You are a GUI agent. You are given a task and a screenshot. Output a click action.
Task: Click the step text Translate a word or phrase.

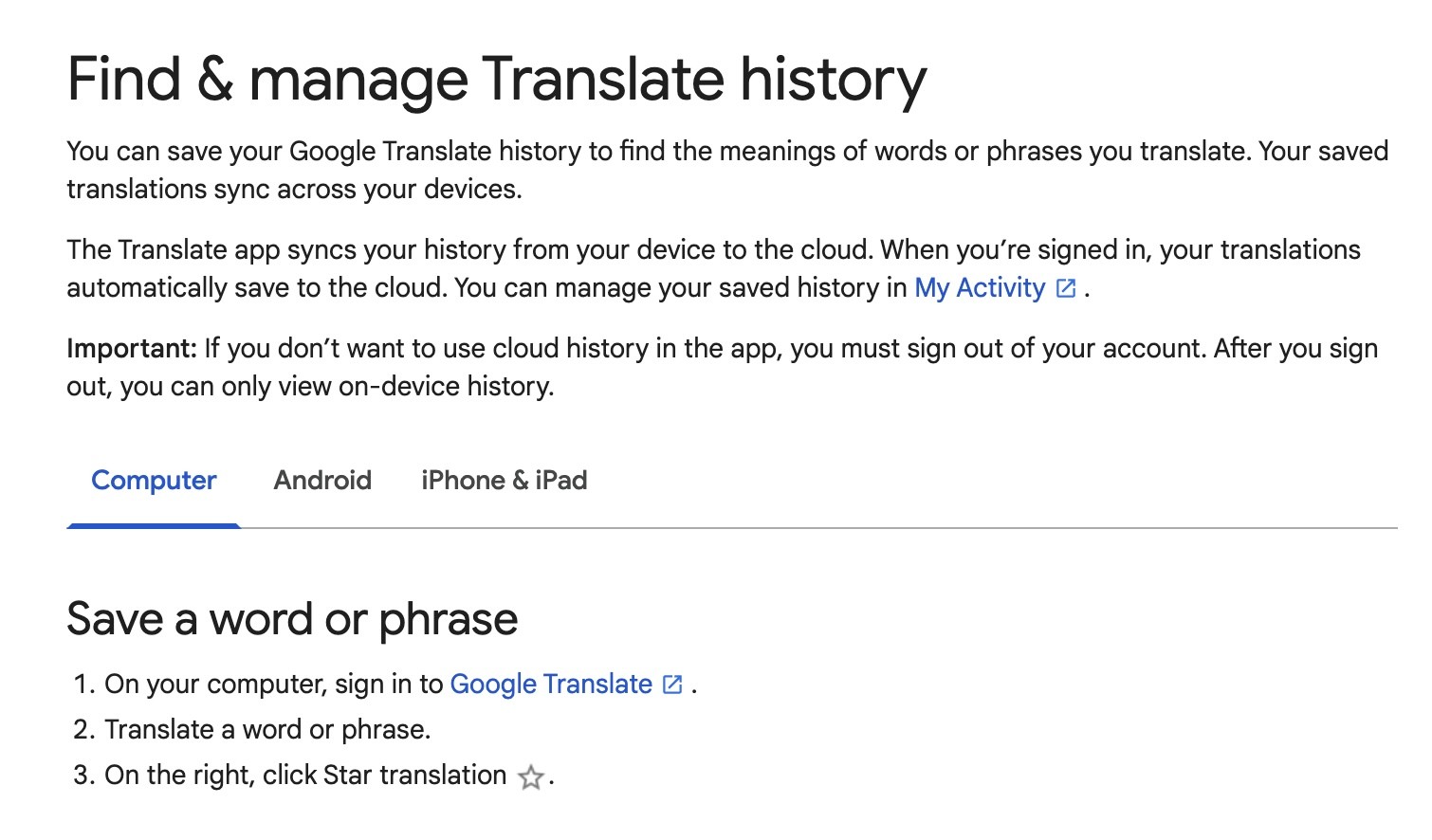[x=267, y=730]
